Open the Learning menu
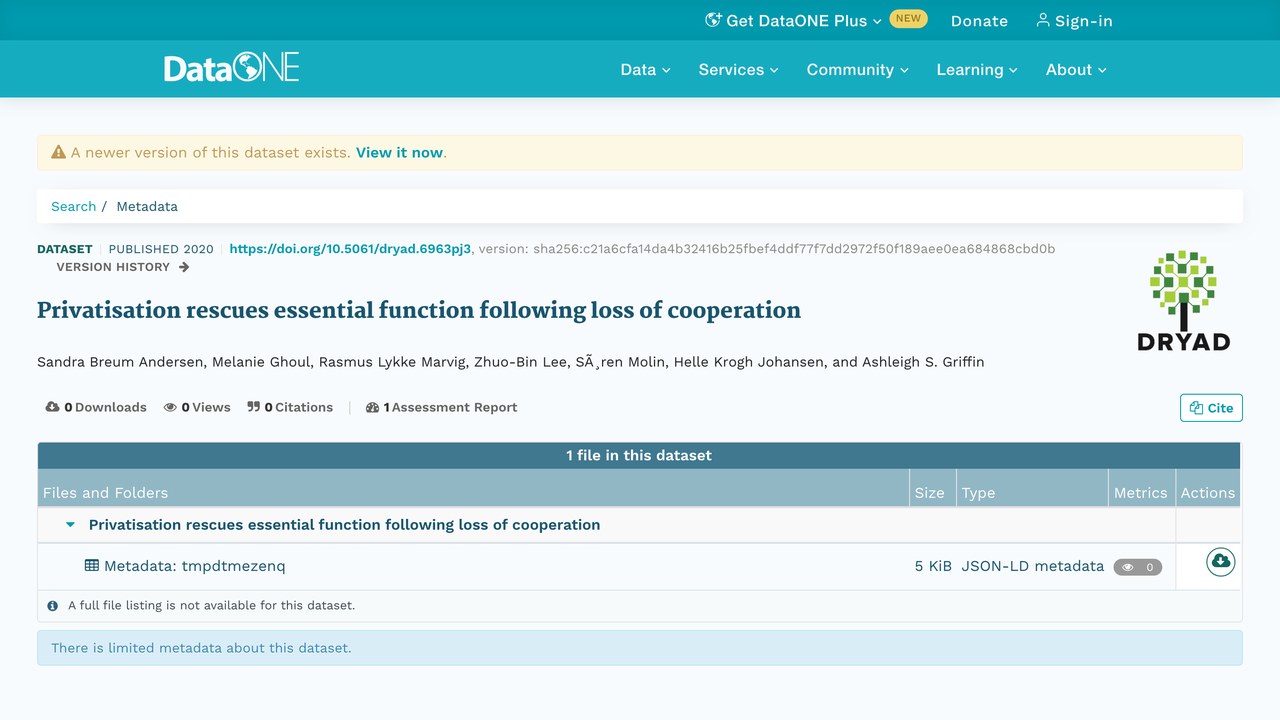Screen dimensions: 1280x720 point(977,70)
